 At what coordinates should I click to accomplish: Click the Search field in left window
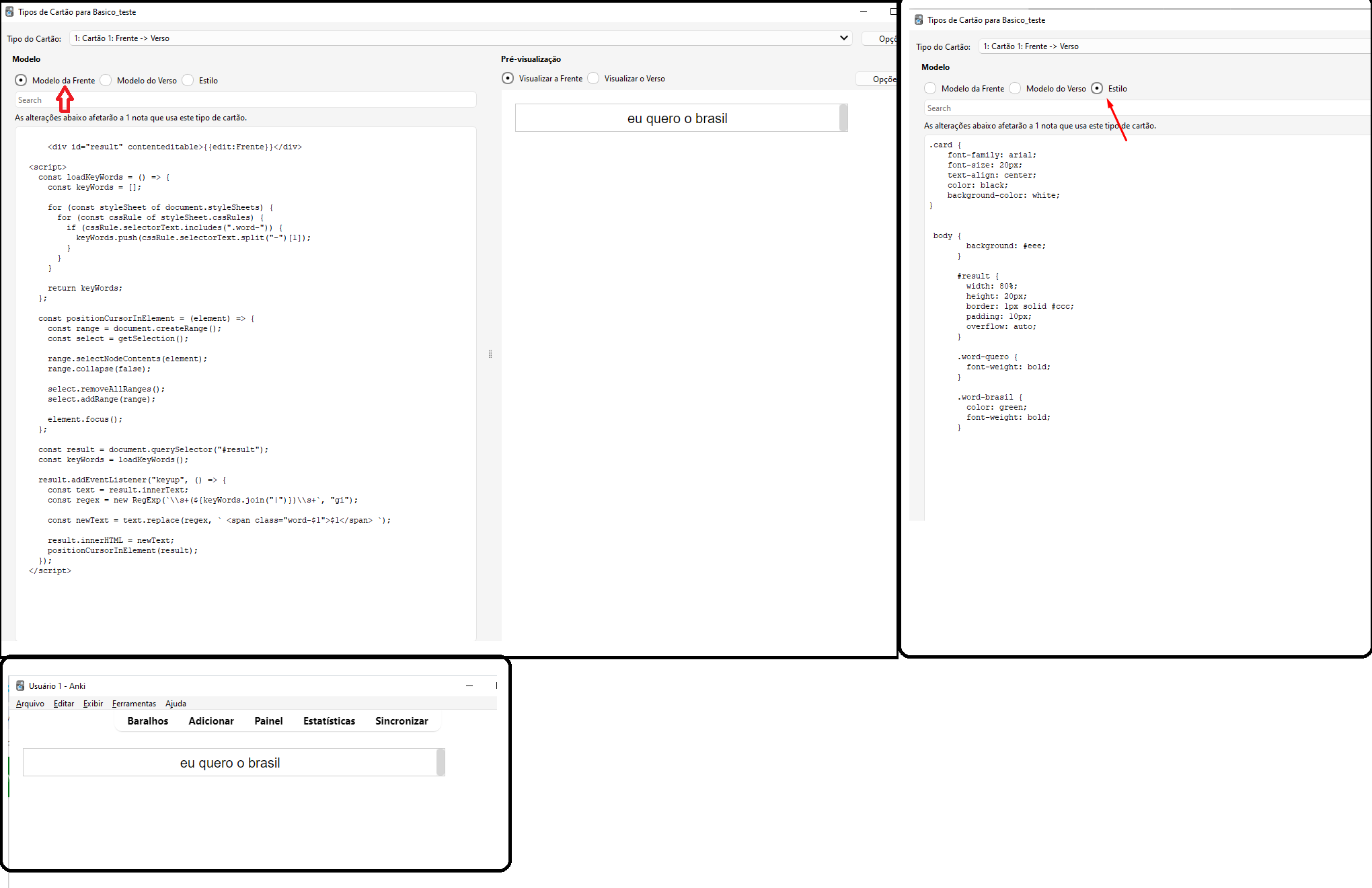pos(245,100)
